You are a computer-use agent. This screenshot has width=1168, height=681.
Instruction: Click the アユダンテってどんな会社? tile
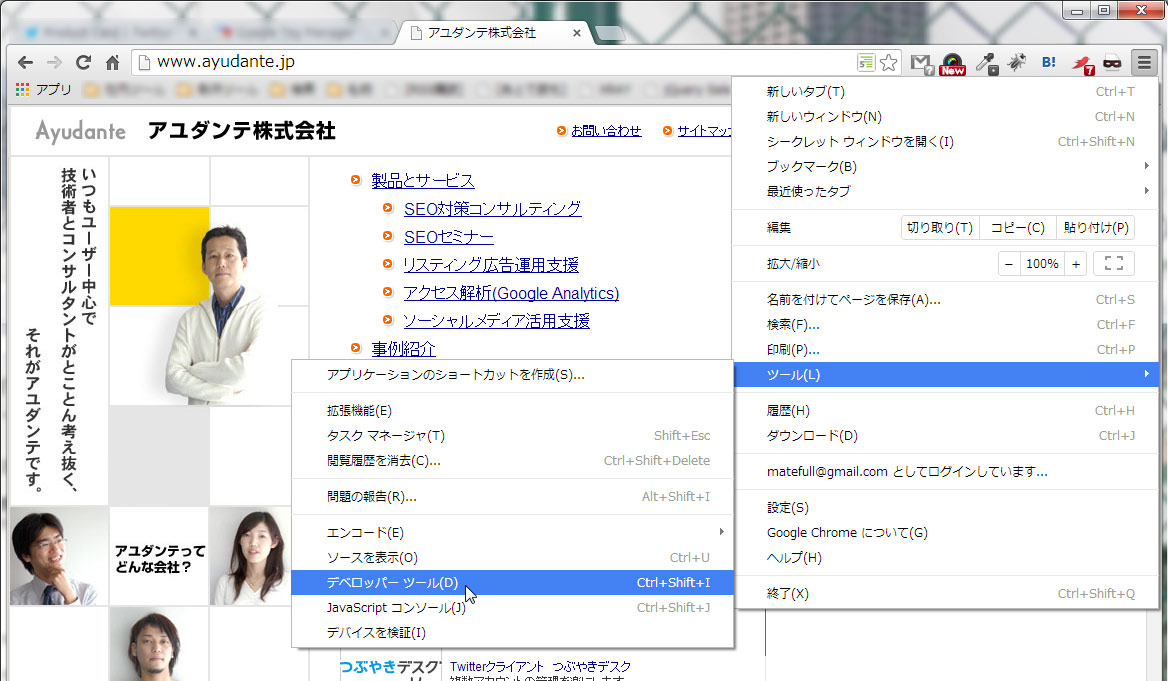[159, 559]
